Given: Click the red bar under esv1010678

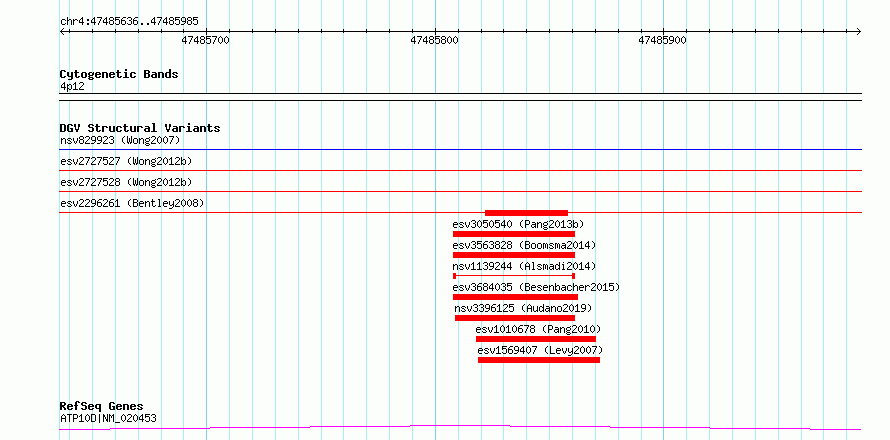Looking at the screenshot, I should click(536, 339).
